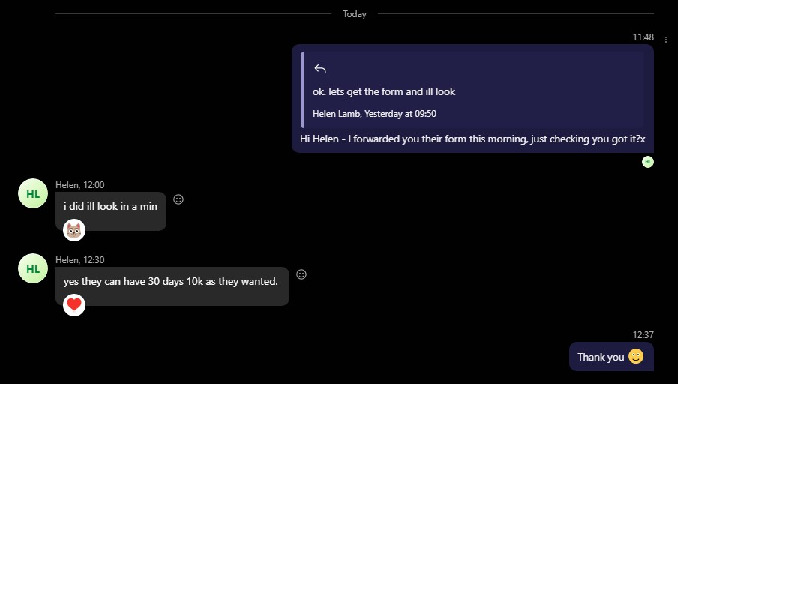The image size is (792, 612).
Task: Click the "Today" date divider
Action: click(354, 14)
